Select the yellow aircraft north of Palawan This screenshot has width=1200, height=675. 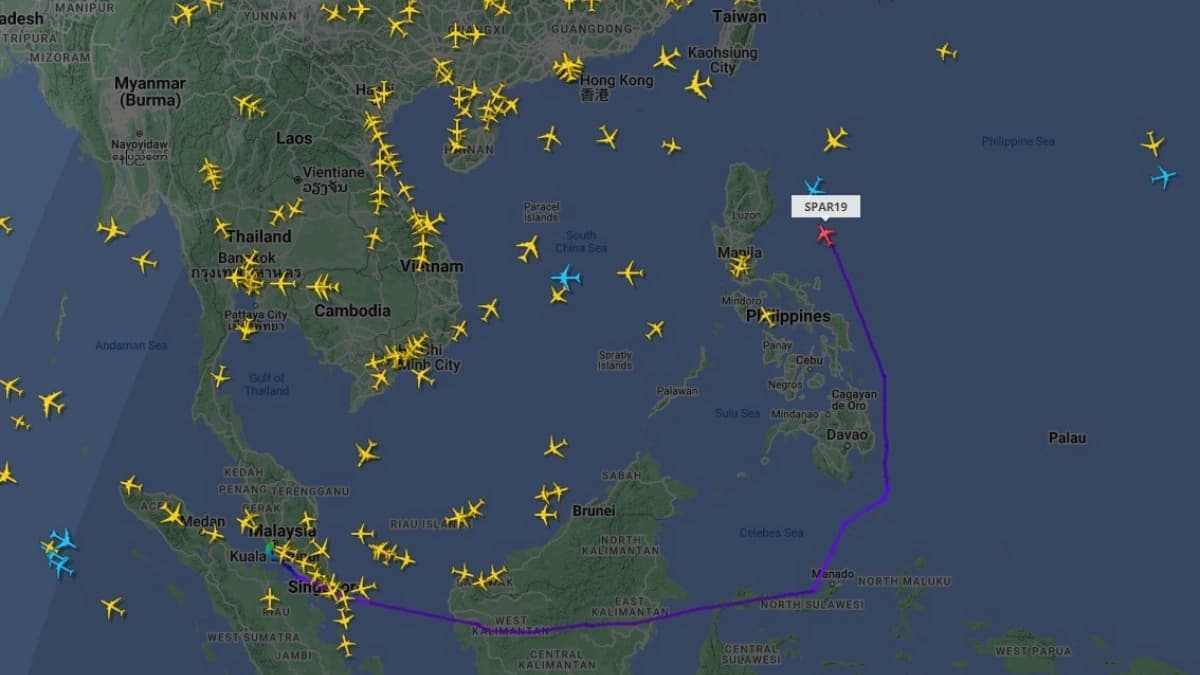click(655, 329)
